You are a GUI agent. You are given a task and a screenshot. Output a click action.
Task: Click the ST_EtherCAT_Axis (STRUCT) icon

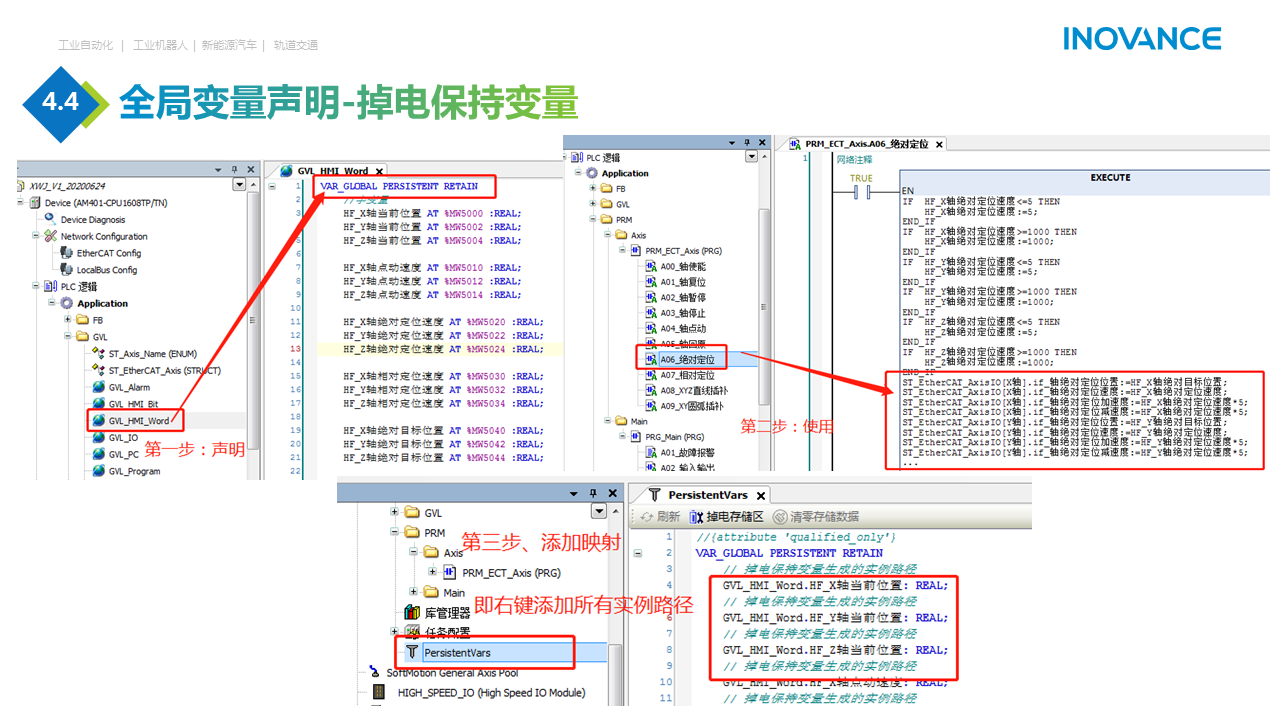pos(98,371)
